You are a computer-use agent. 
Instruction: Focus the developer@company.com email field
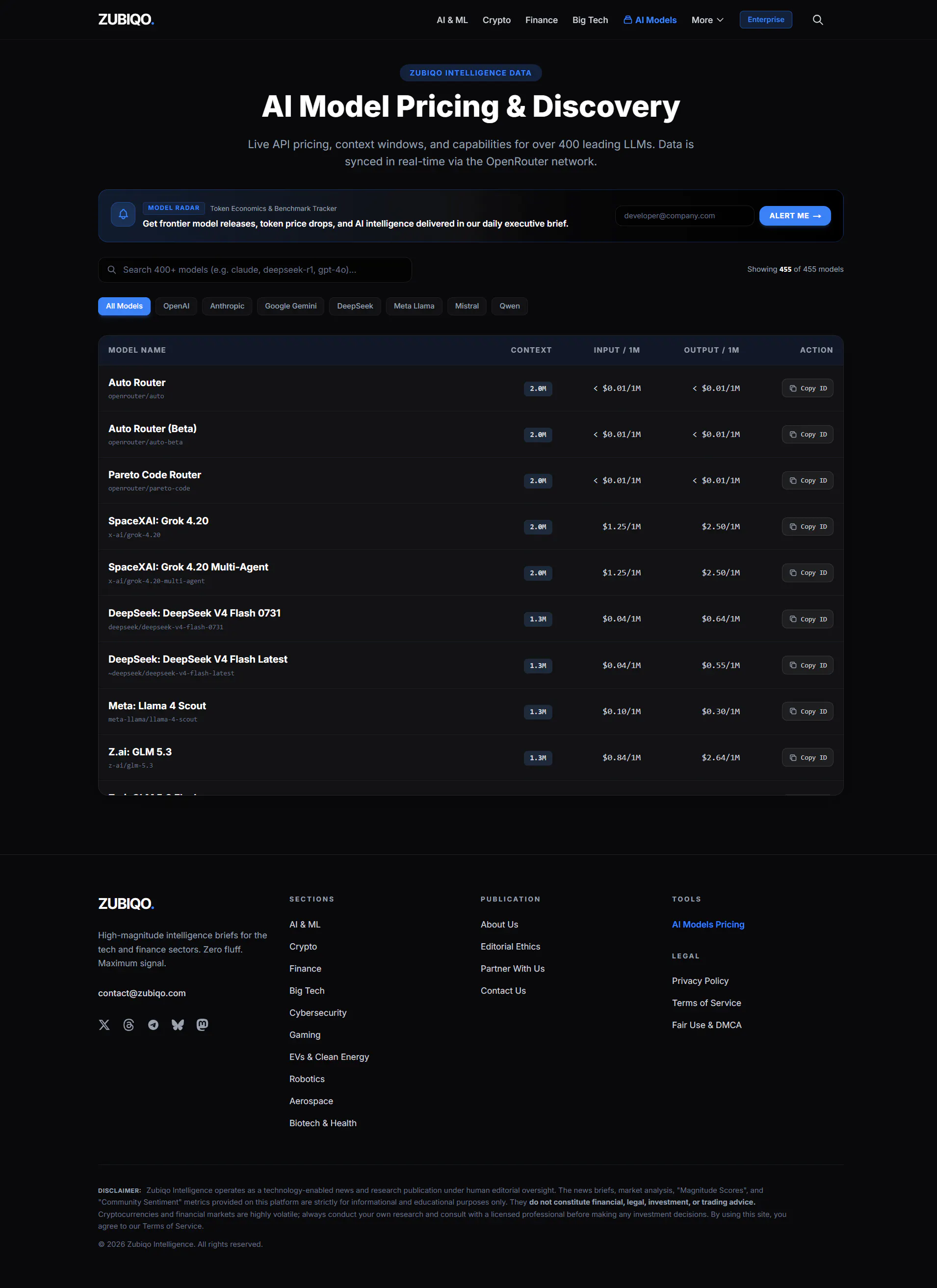pyautogui.click(x=684, y=216)
